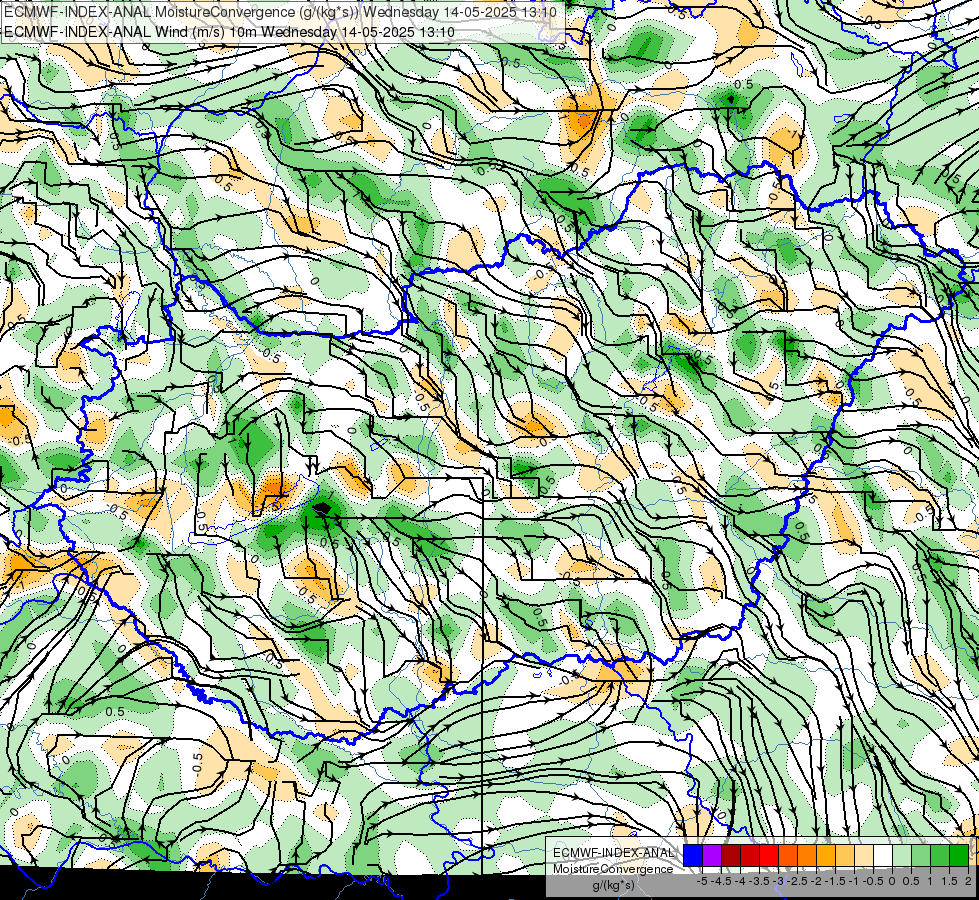Click the purple legend swatch

(712, 855)
